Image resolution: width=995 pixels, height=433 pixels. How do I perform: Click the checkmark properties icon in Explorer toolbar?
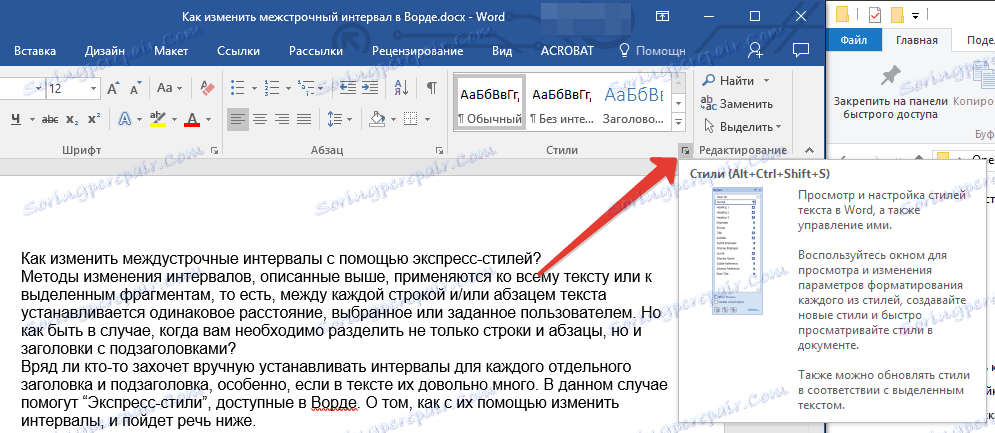pyautogui.click(x=875, y=15)
